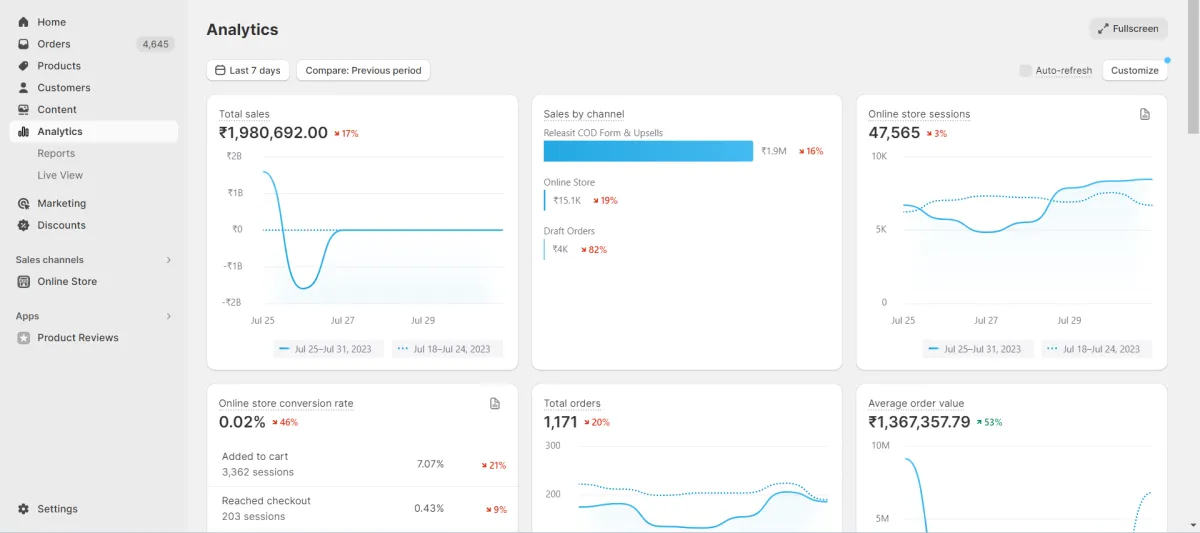
Task: Open Online store sessions report title
Action: 919,114
